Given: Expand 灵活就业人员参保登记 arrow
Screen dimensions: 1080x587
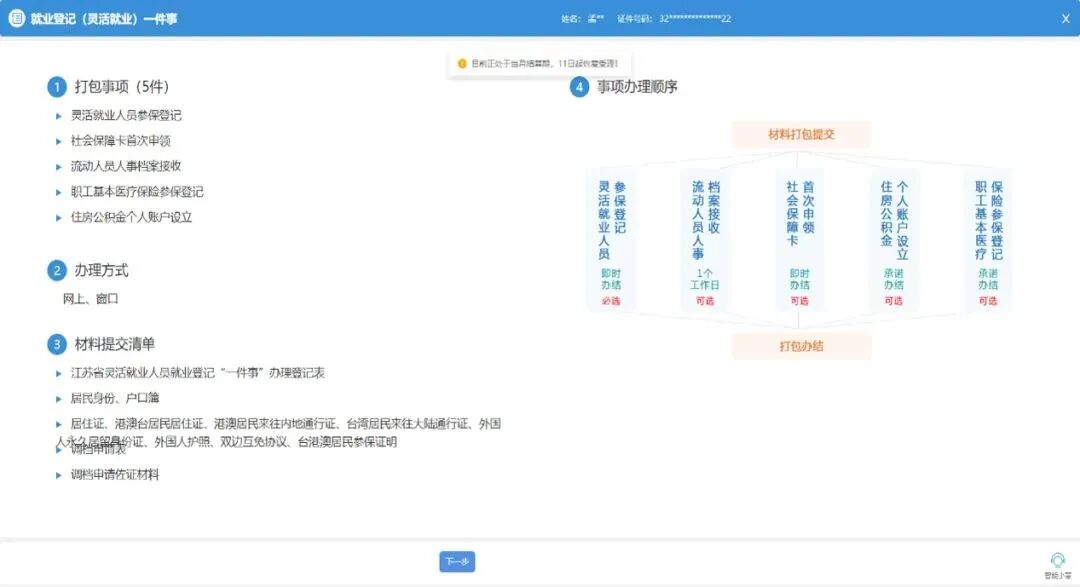Looking at the screenshot, I should pos(59,116).
